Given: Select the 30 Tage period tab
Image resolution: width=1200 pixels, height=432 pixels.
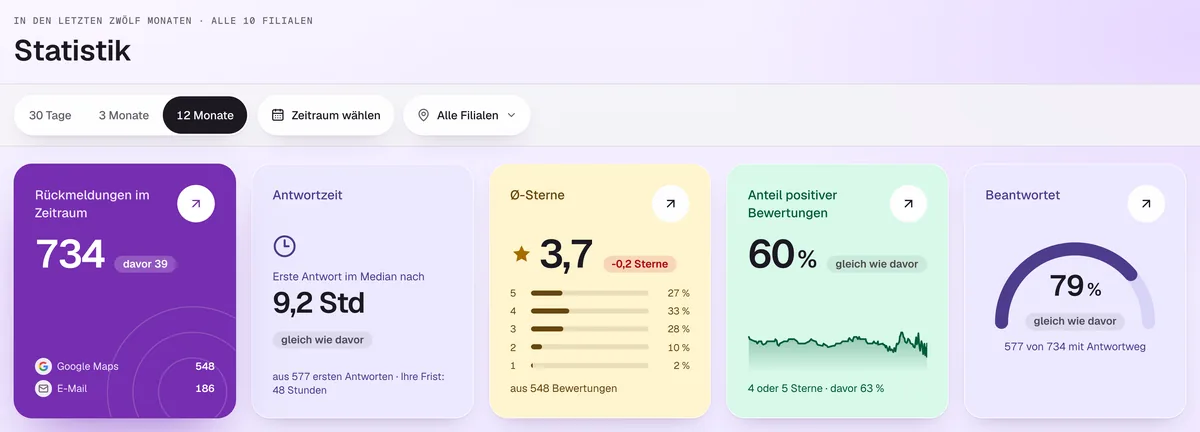Looking at the screenshot, I should (x=50, y=115).
